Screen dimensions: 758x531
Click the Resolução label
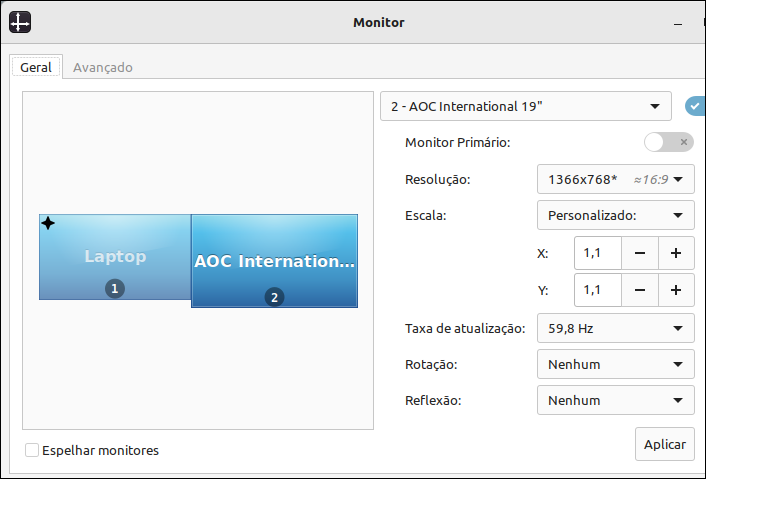point(437,180)
